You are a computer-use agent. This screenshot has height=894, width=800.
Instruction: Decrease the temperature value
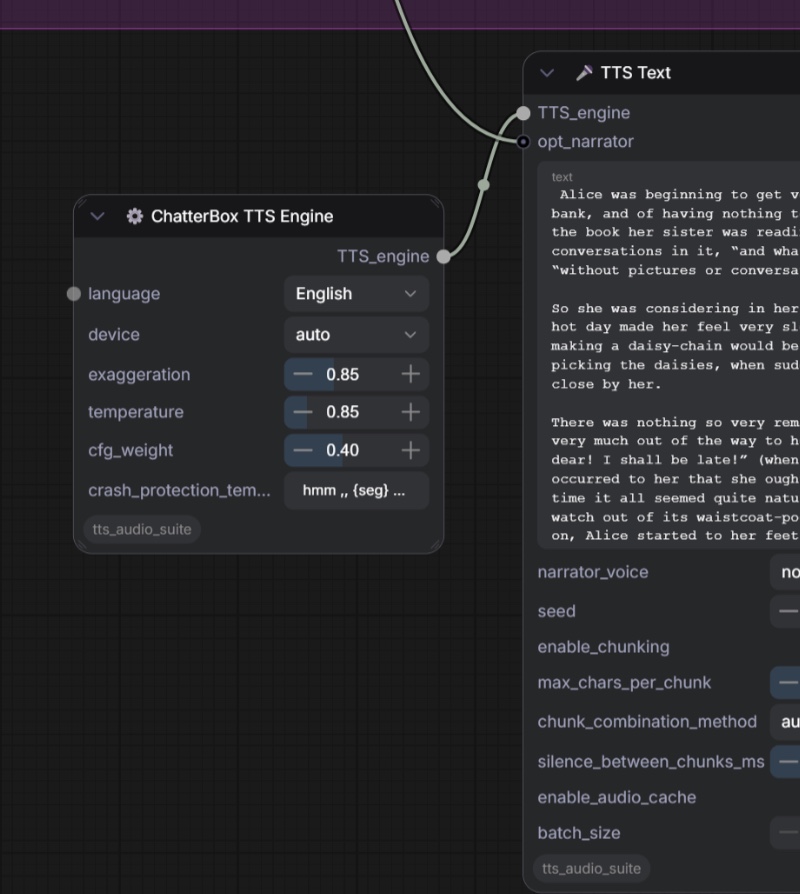(x=303, y=412)
